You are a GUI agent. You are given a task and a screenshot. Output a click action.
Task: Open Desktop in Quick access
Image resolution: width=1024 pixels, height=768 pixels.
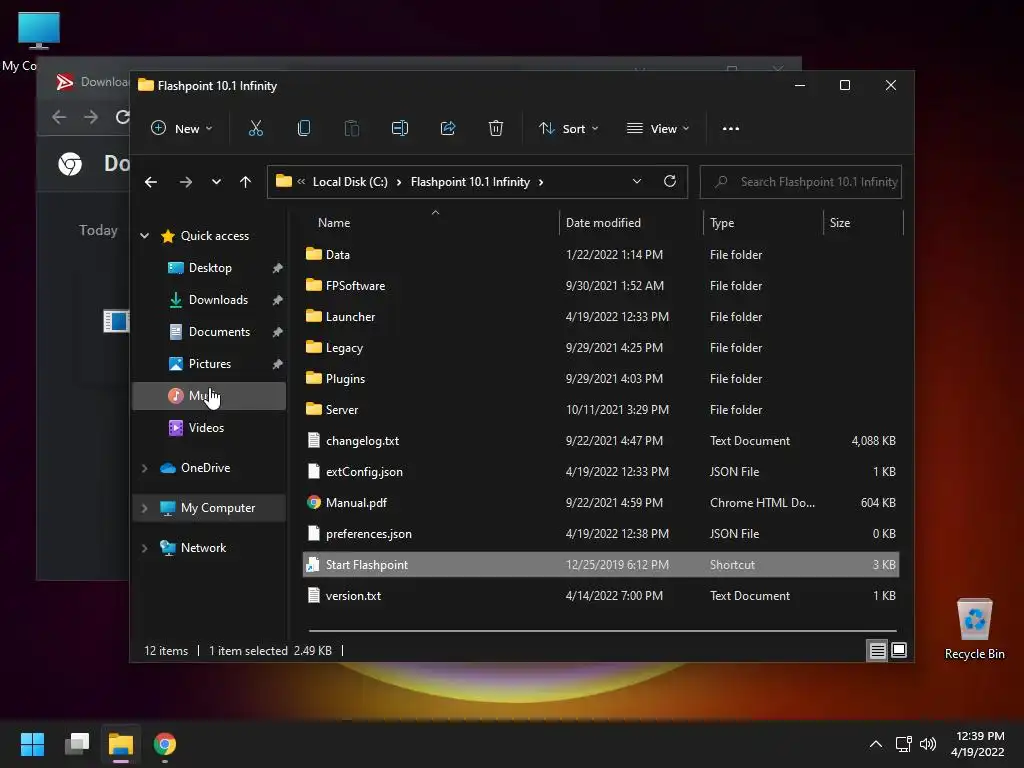point(210,268)
